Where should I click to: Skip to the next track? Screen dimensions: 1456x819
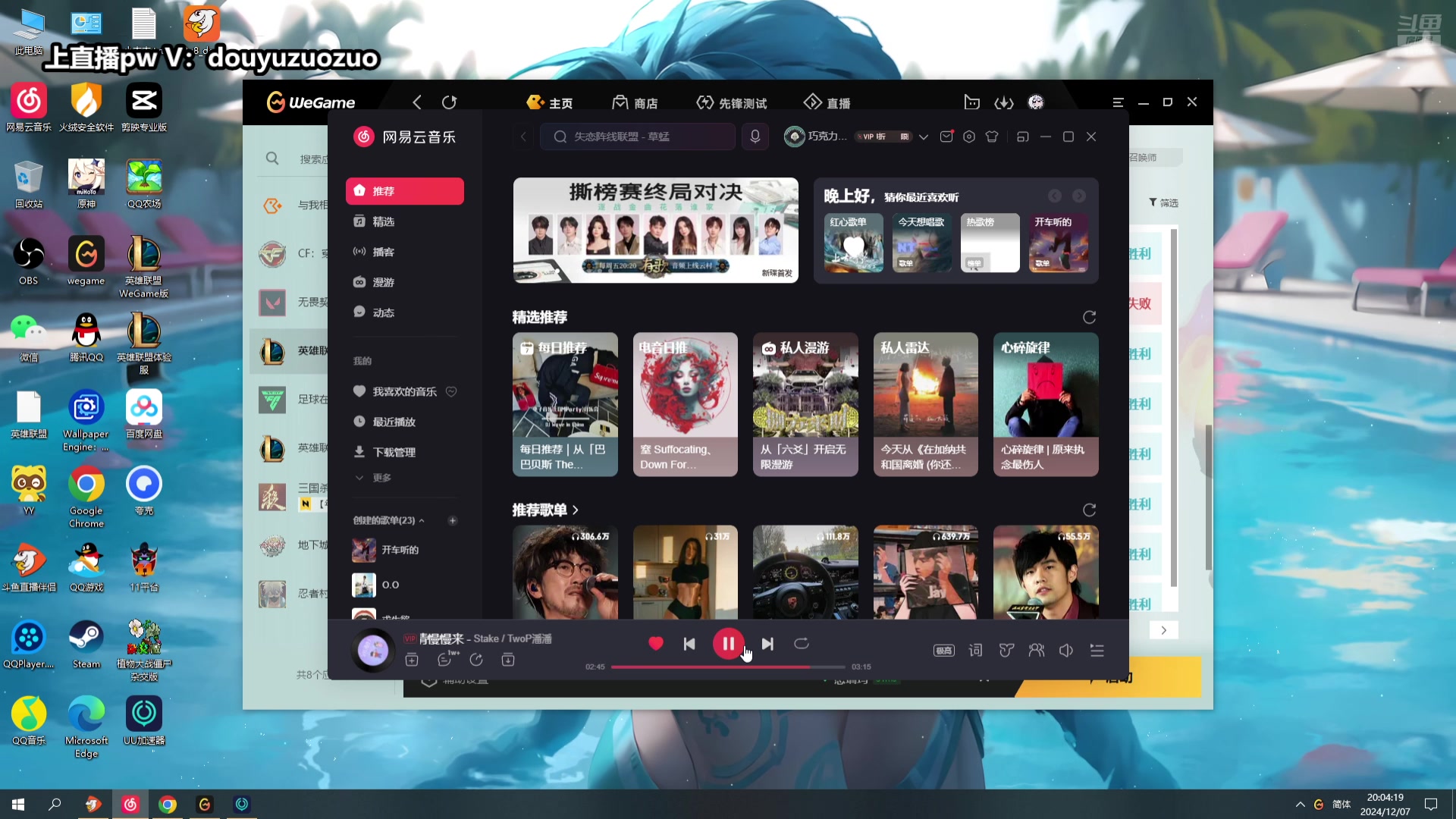click(767, 644)
